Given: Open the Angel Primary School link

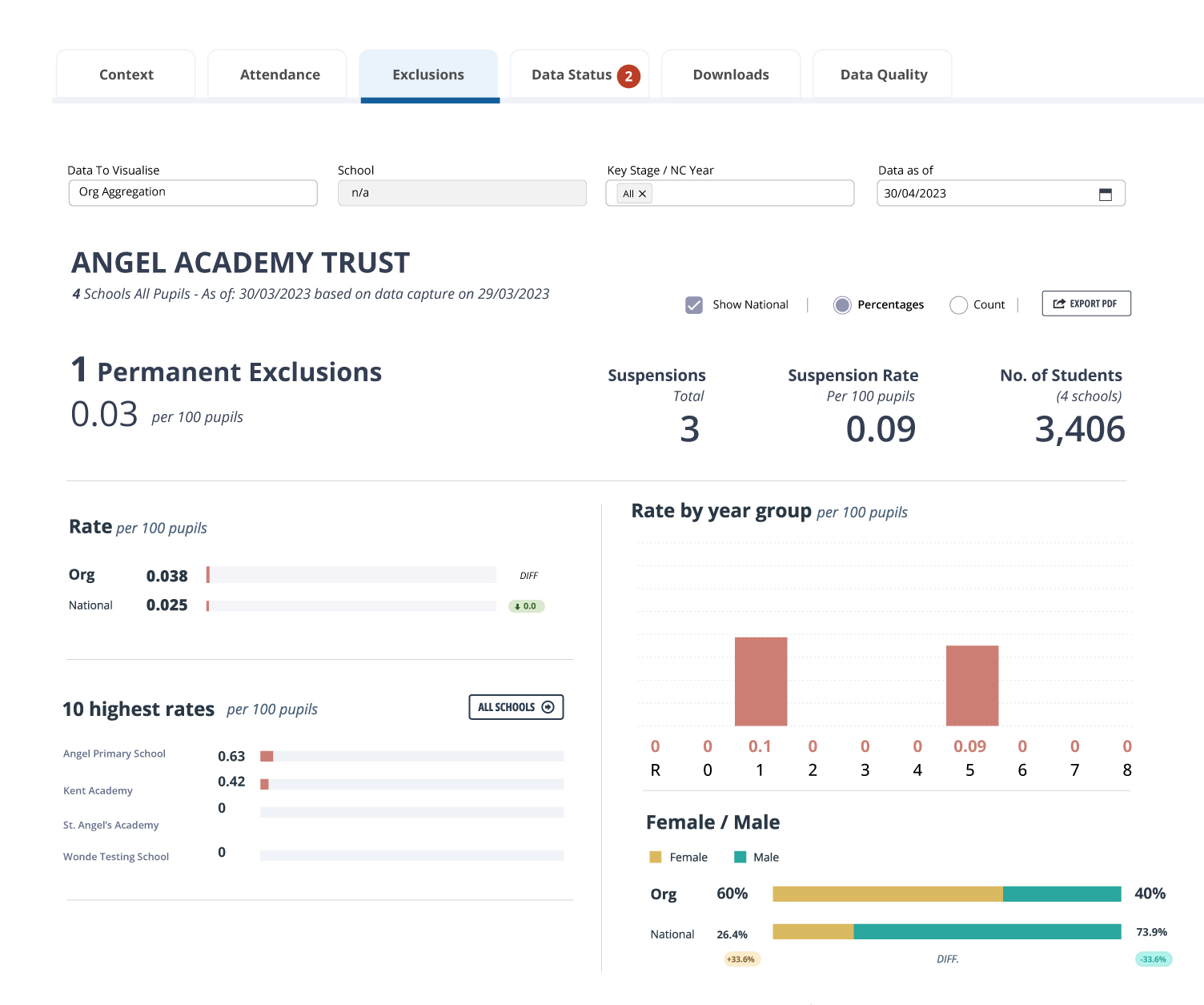Looking at the screenshot, I should tap(114, 754).
